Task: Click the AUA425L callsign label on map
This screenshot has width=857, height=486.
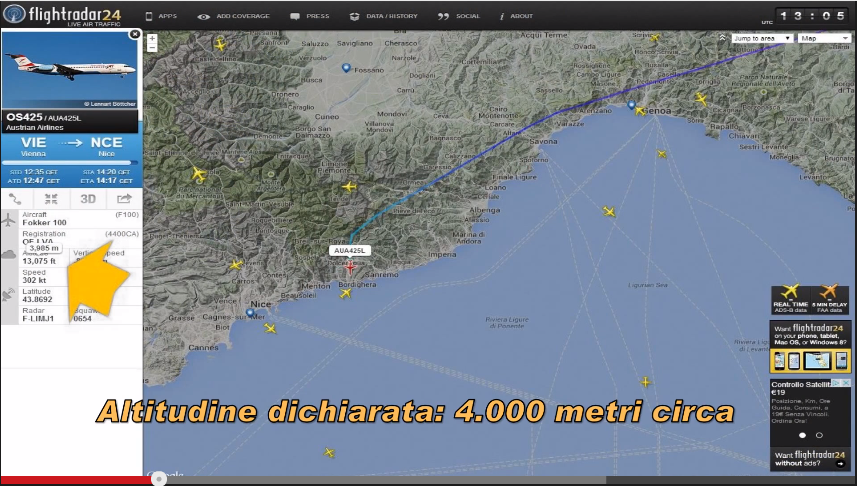Action: pyautogui.click(x=350, y=250)
